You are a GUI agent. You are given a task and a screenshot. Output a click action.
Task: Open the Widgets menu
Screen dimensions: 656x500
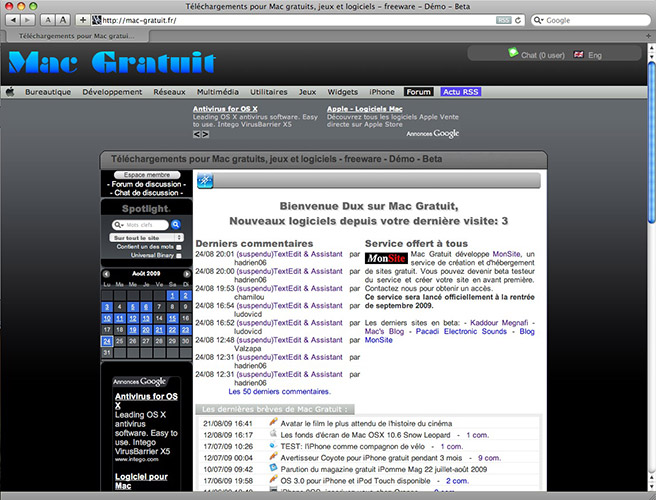342,92
